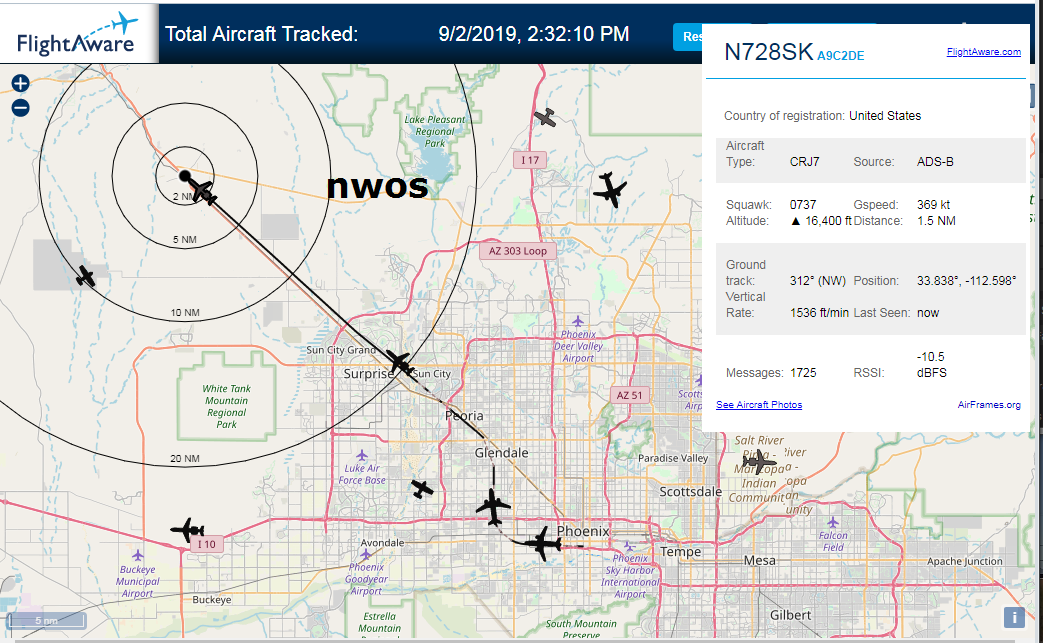Click the Falcon Field airport marker

coord(833,522)
